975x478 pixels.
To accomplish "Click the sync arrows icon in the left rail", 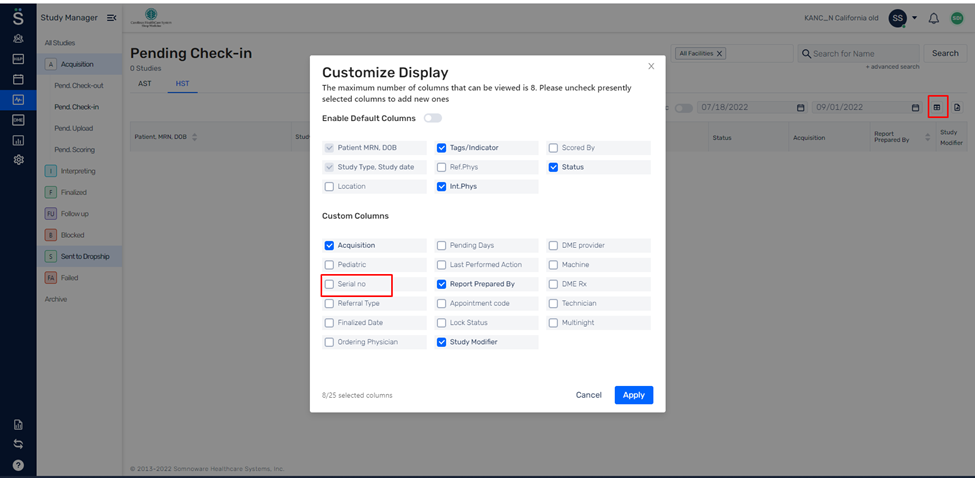I will tap(18, 444).
